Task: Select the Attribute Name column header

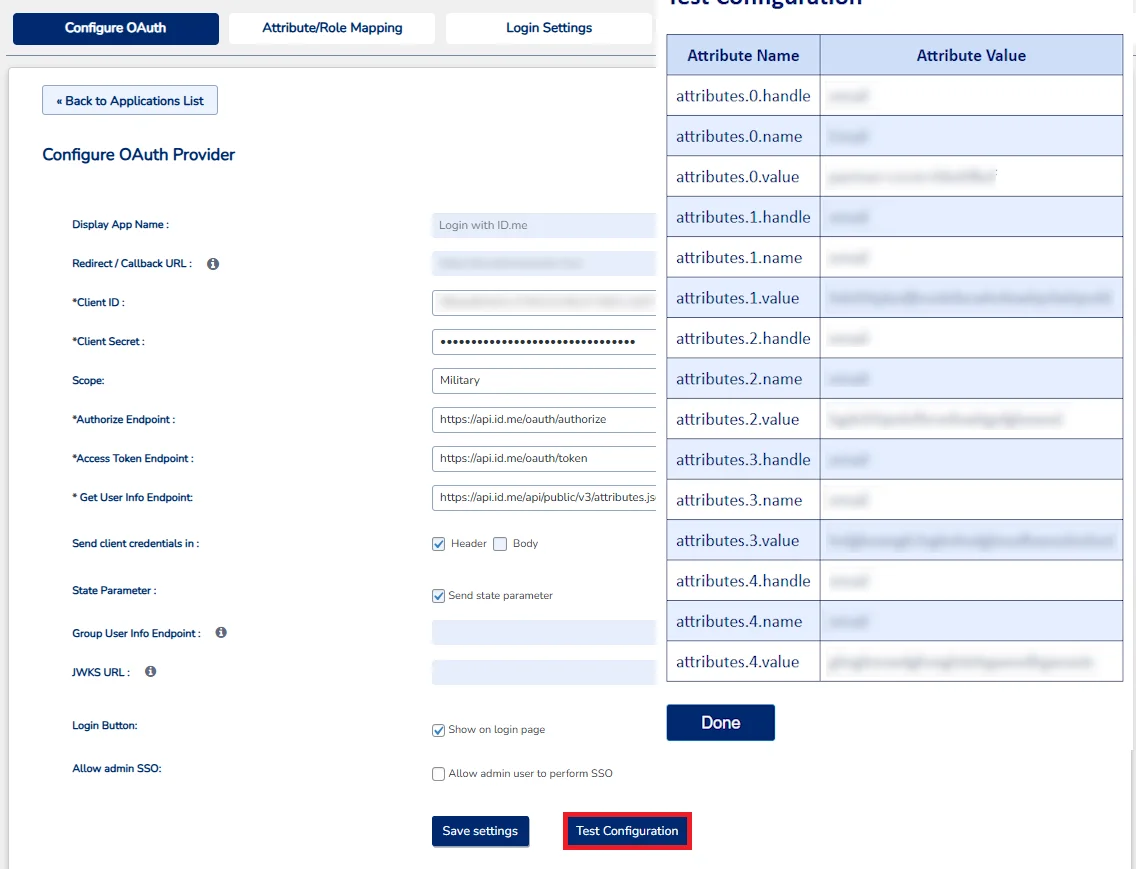Action: pyautogui.click(x=743, y=55)
